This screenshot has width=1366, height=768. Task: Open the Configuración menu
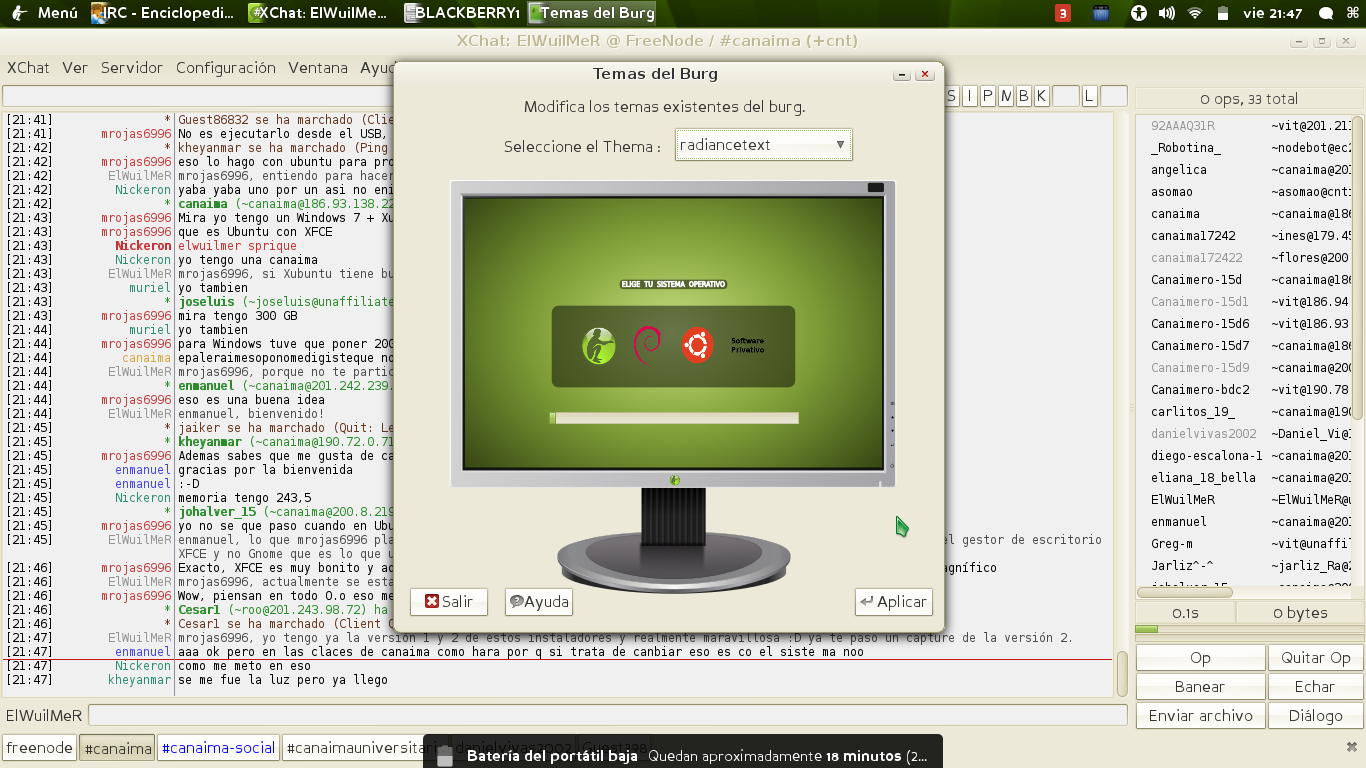point(226,68)
